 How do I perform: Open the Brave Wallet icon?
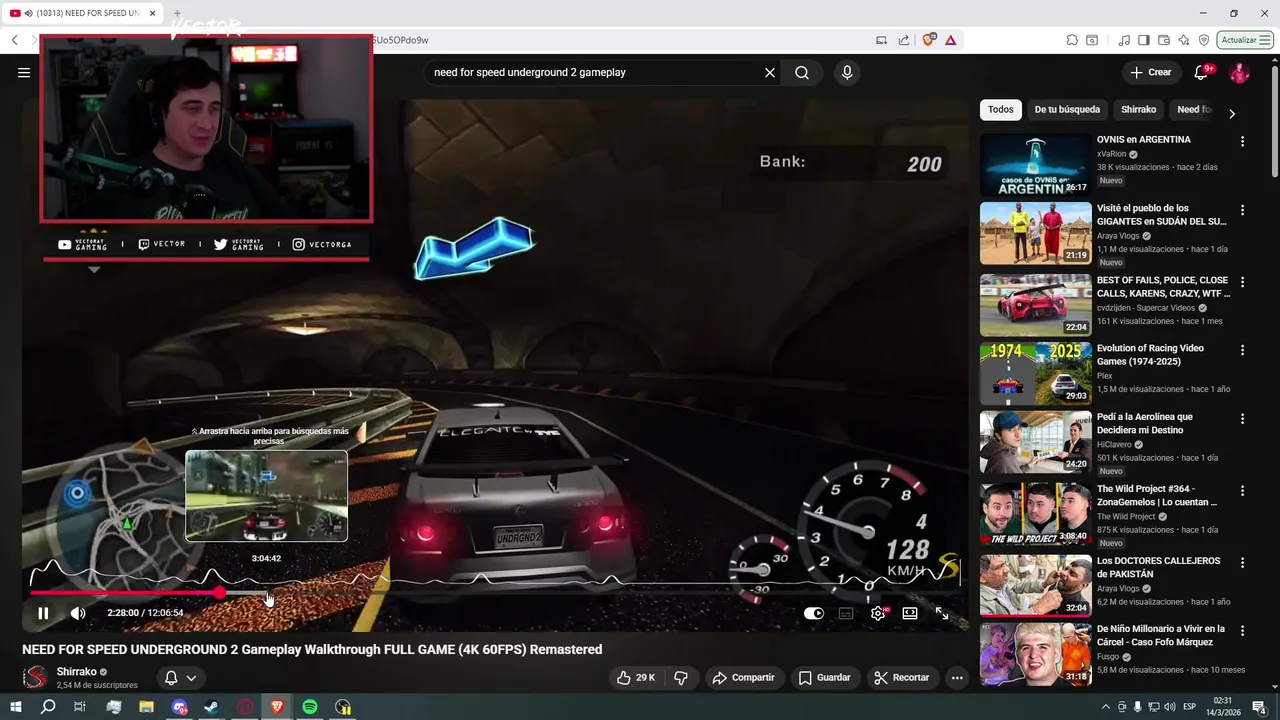click(x=1164, y=40)
